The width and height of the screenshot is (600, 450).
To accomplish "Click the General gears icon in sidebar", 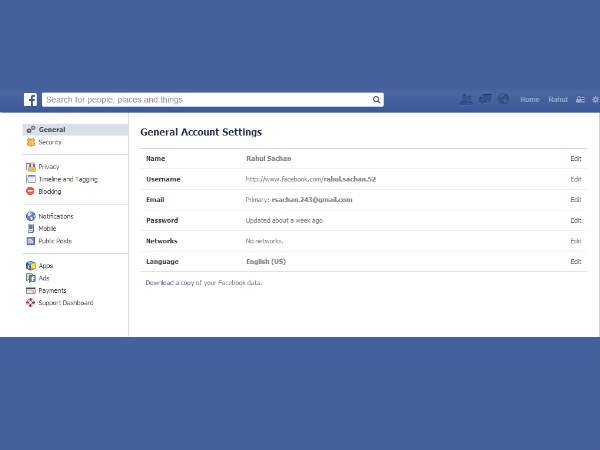I will [x=31, y=129].
